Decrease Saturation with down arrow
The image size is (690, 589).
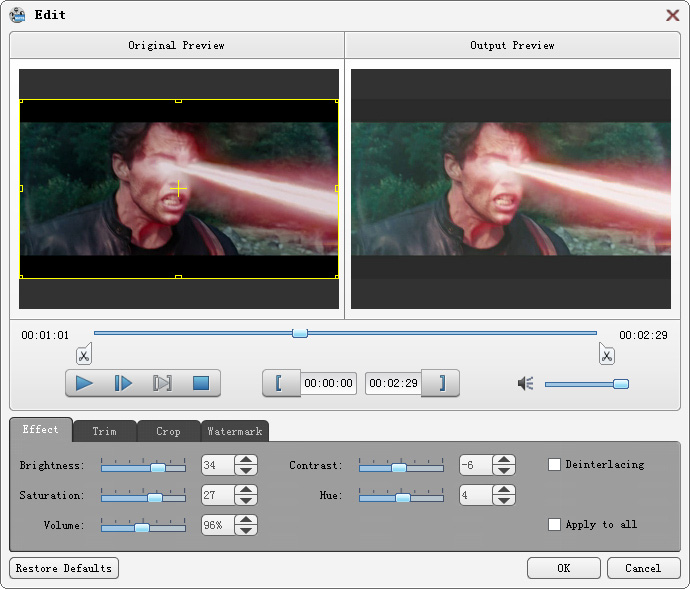pos(246,500)
